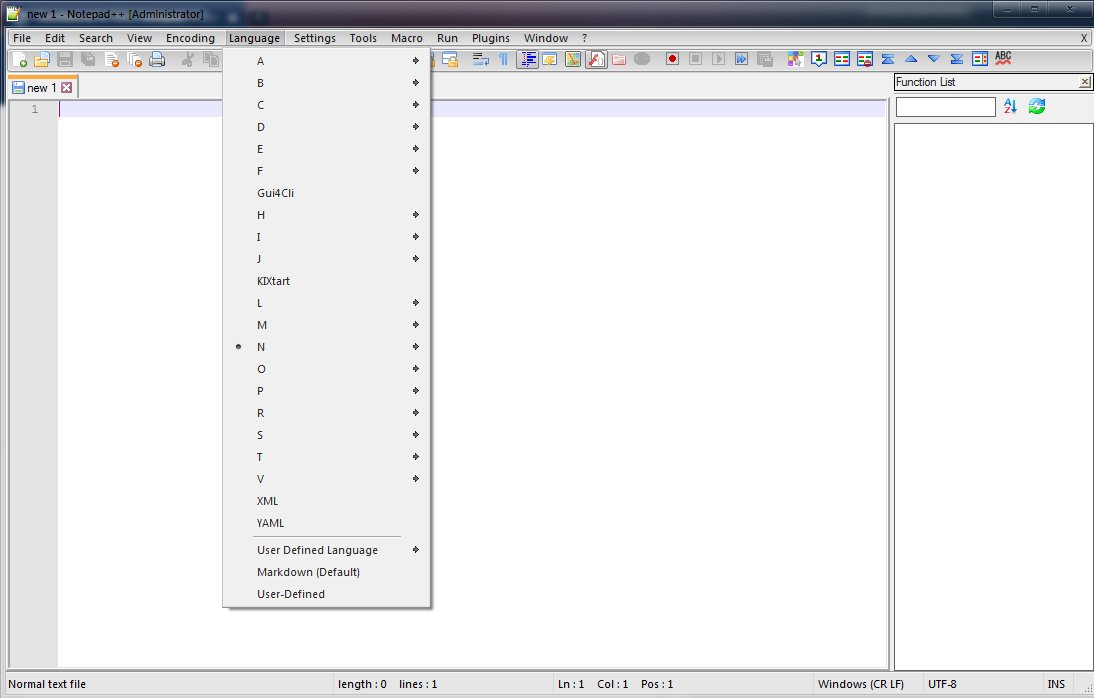This screenshot has height=698, width=1094.
Task: Close the new 1 tab
Action: click(x=66, y=87)
